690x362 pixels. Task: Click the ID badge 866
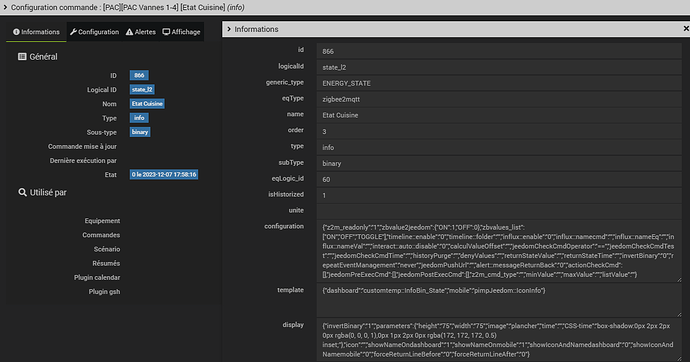[x=139, y=75]
